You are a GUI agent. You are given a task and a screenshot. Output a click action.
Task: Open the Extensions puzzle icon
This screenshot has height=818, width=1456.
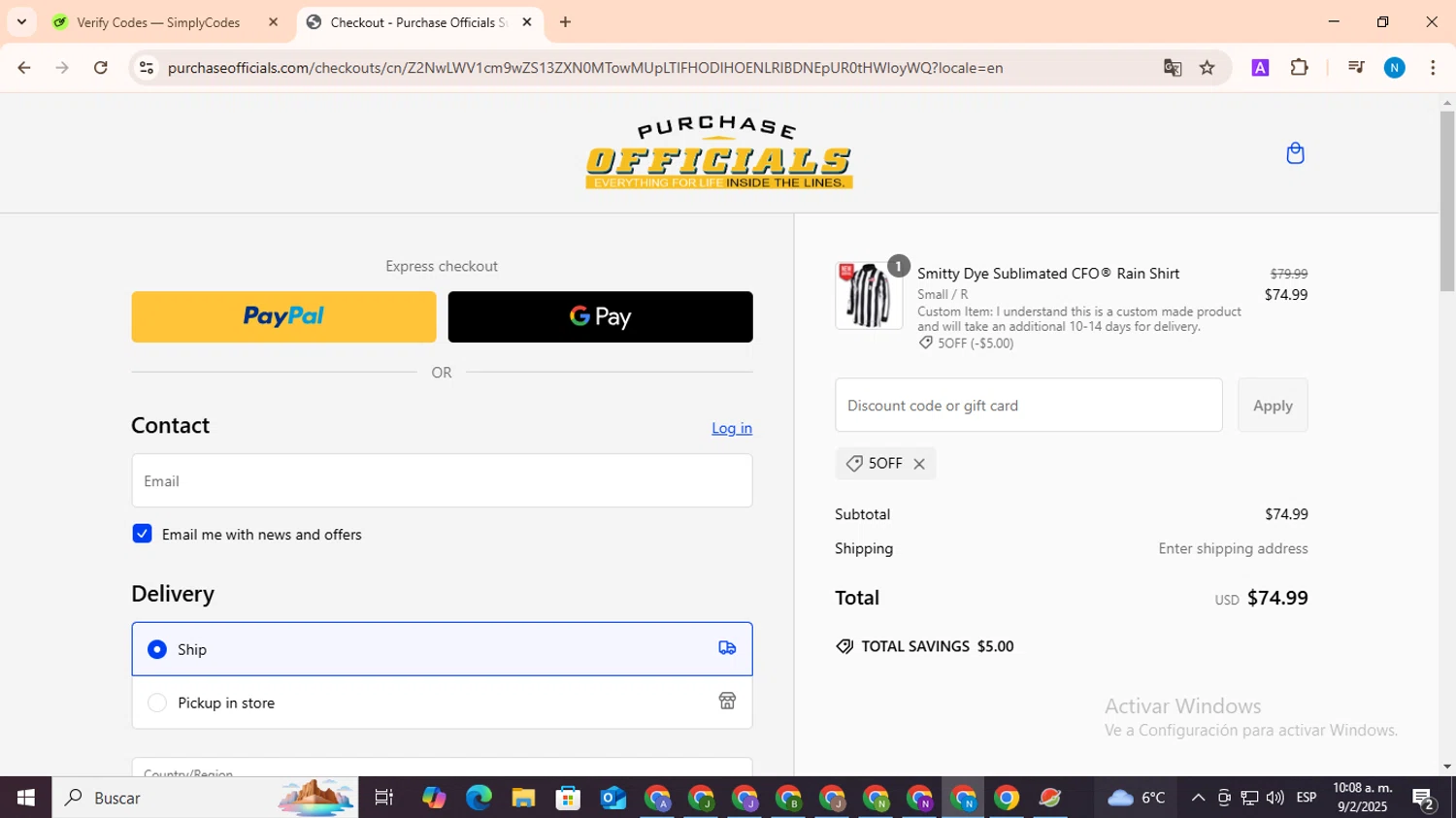click(x=1300, y=68)
